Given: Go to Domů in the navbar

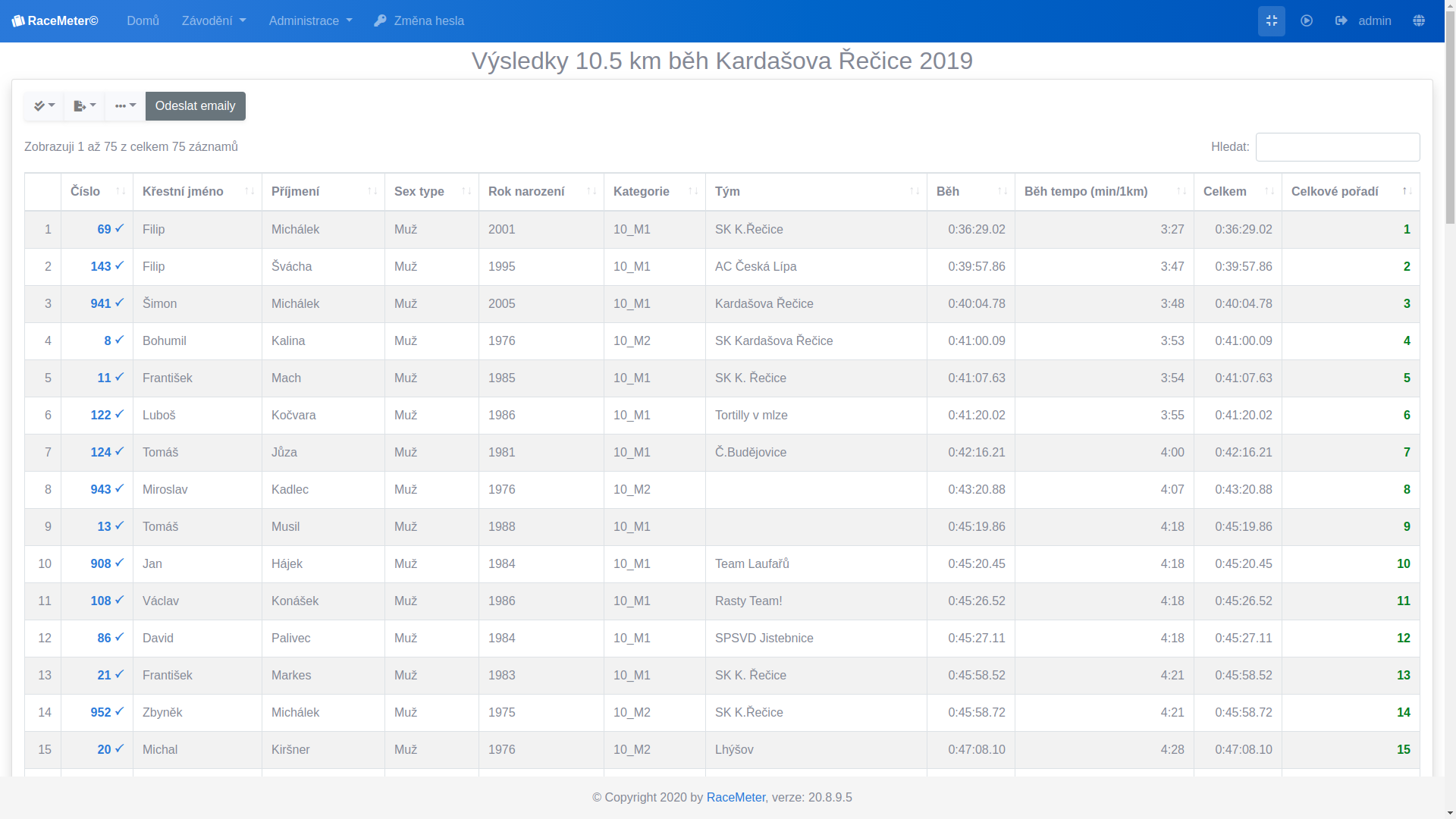Looking at the screenshot, I should coord(143,21).
